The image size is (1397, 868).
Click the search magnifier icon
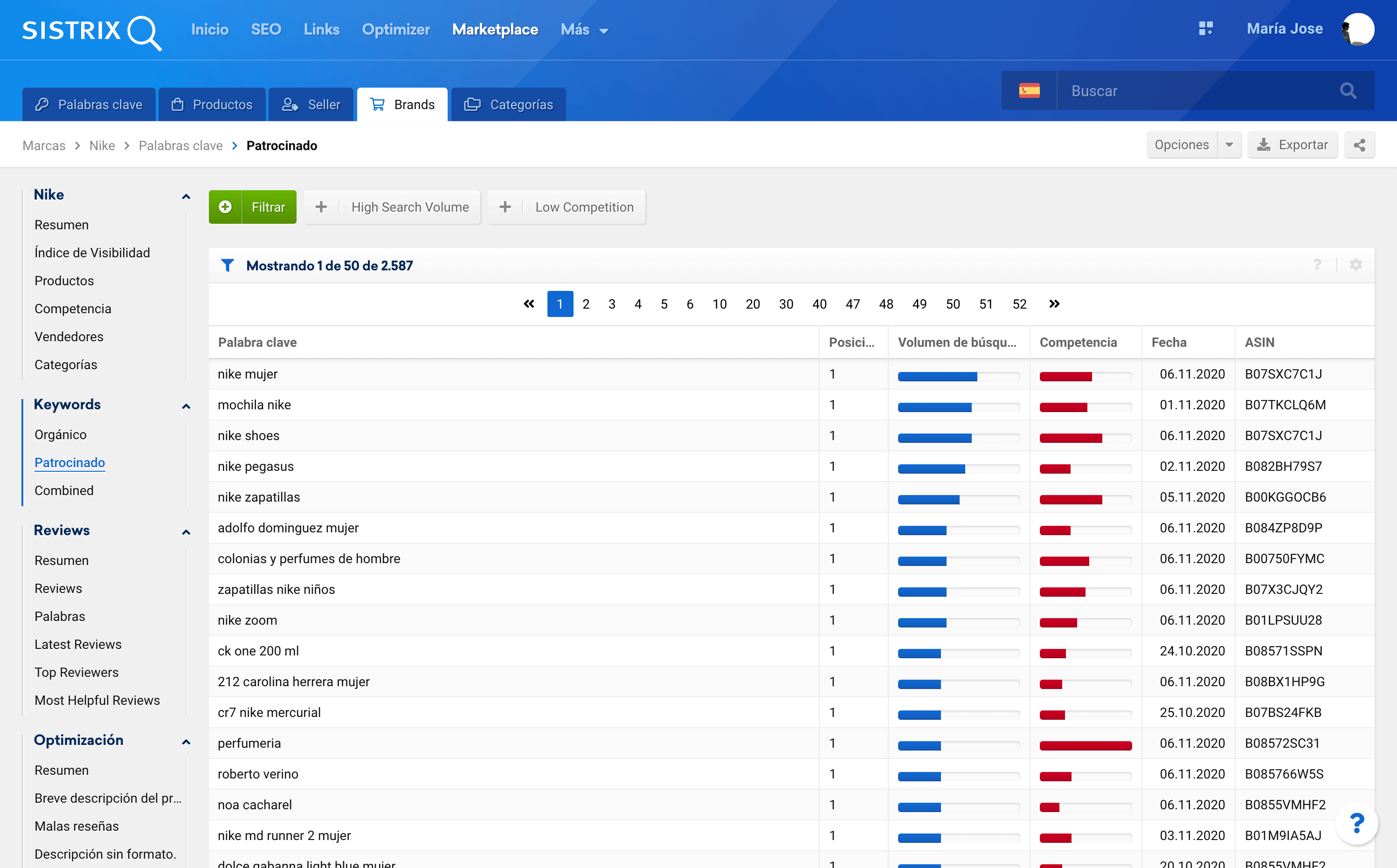coord(1348,91)
